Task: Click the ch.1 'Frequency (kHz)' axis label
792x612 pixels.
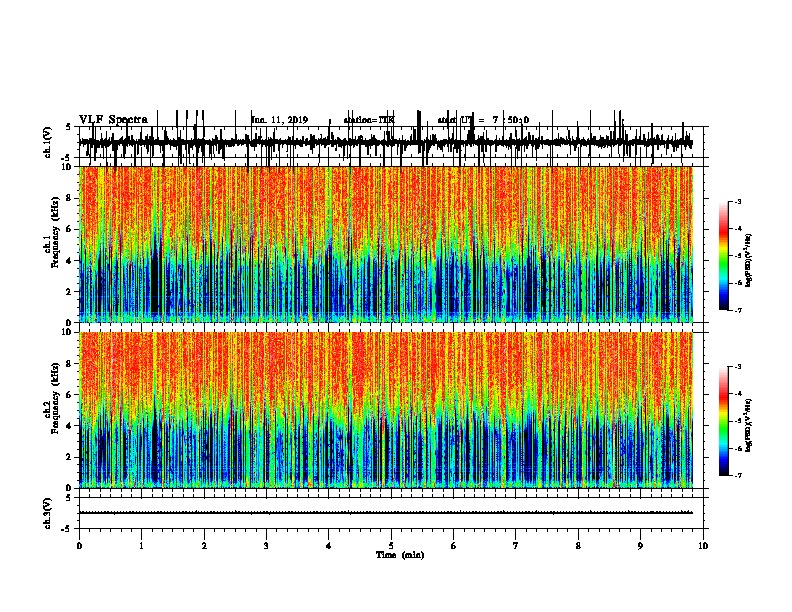Action: click(55, 233)
